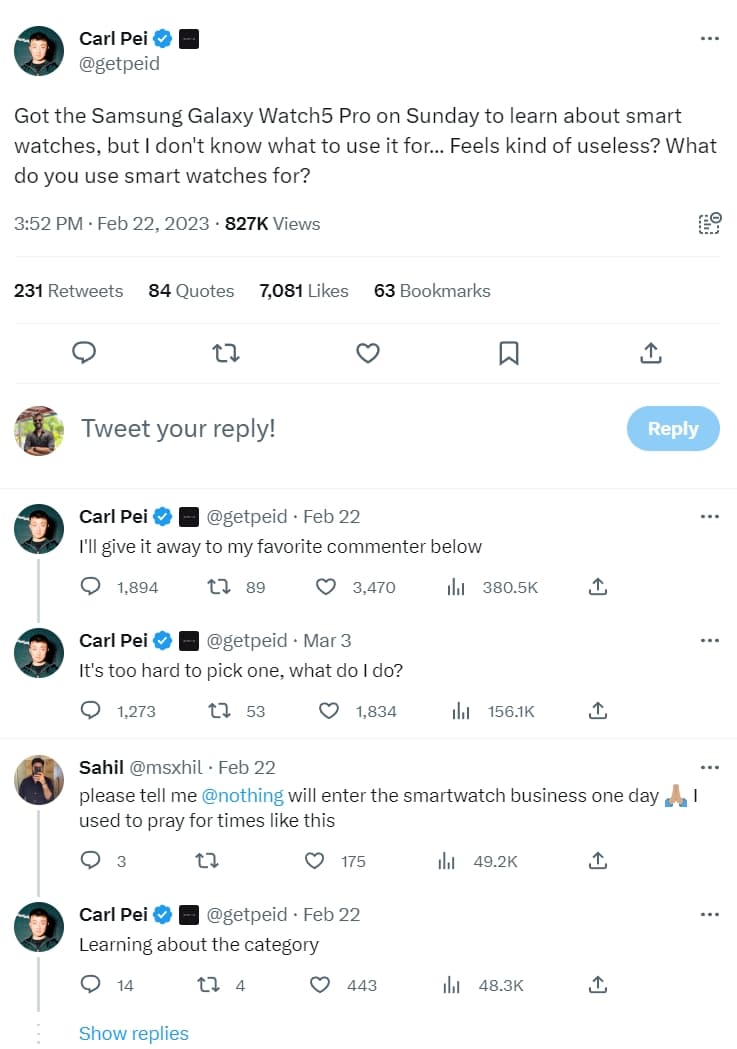Screen dimensions: 737x1049
Task: Open Sahil's profile picture
Action: pyautogui.click(x=39, y=779)
